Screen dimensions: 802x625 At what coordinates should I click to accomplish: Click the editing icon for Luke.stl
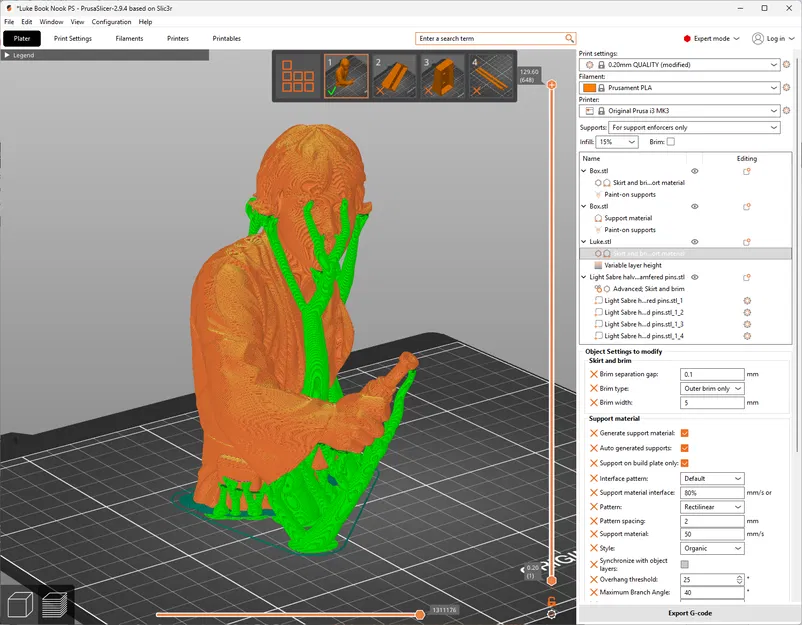(746, 242)
